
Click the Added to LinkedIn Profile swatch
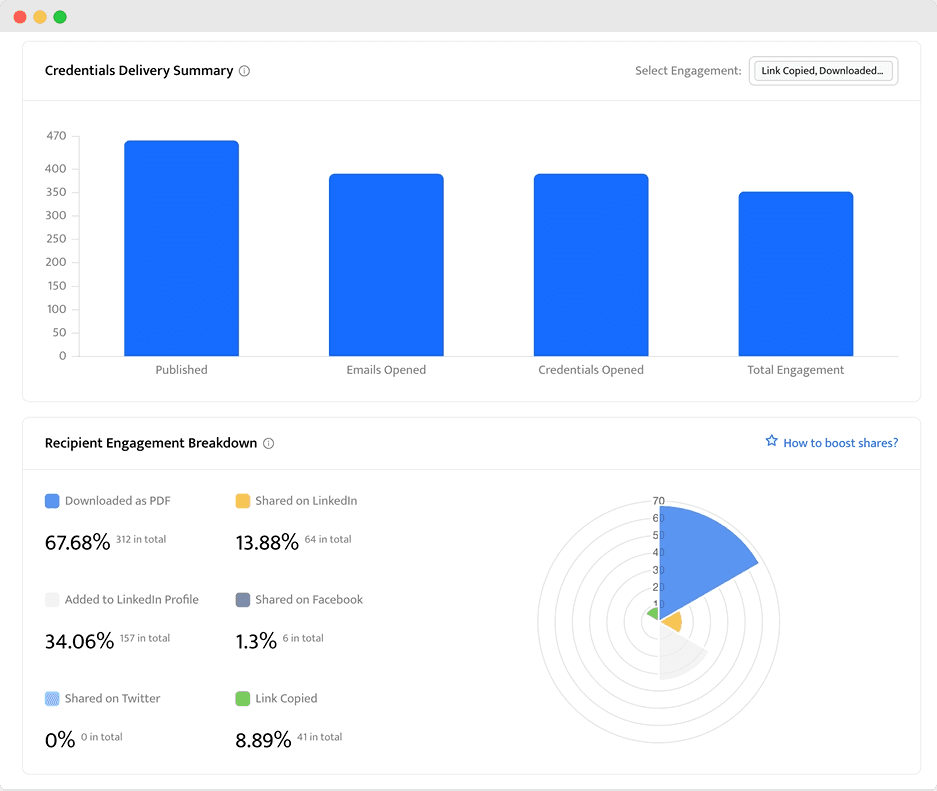click(x=52, y=600)
